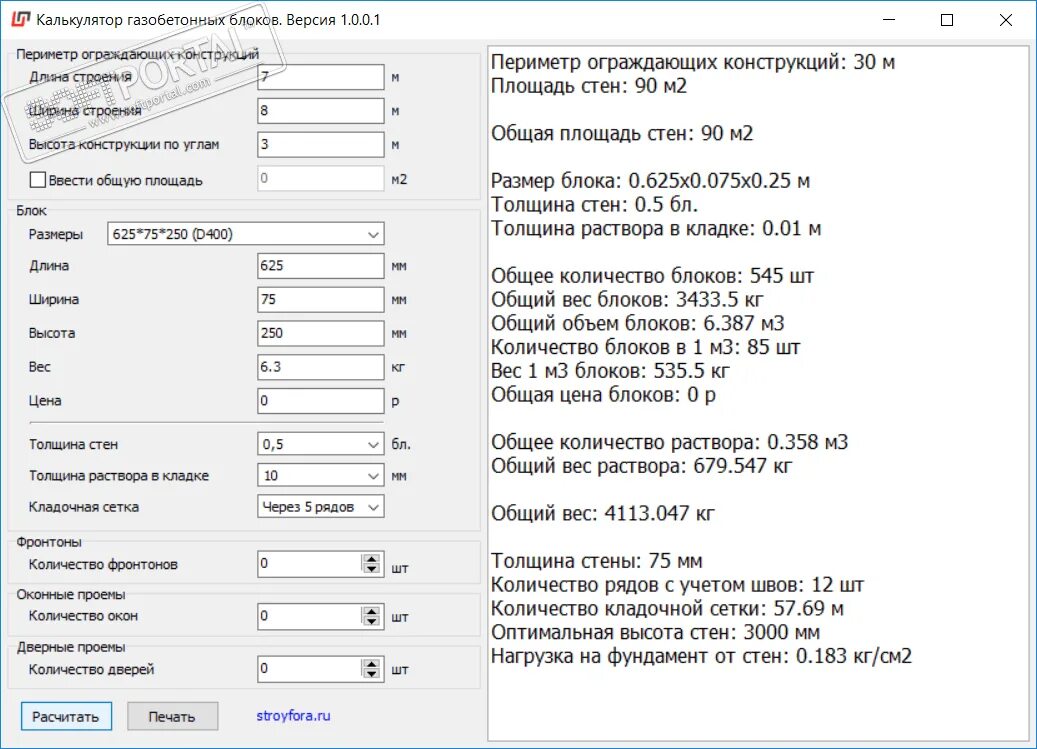Screen dimensions: 1037x749
Task: Click result line 'Толщина стены: 75 мм'
Action: 597,561
